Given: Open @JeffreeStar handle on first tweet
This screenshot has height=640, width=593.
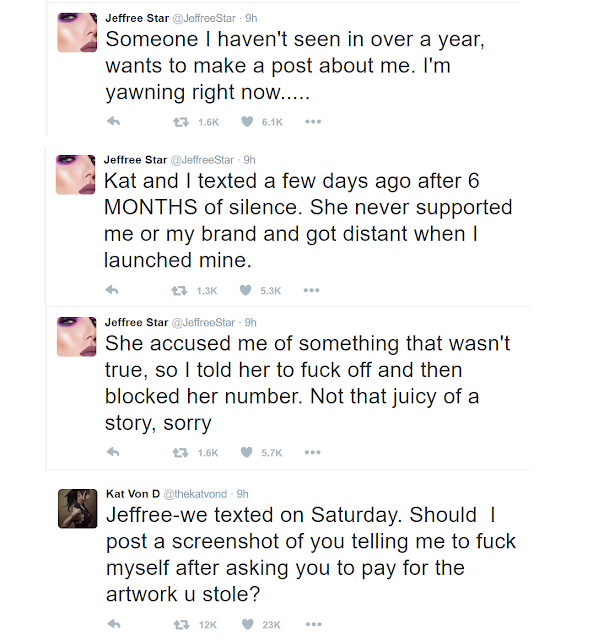Looking at the screenshot, I should [x=204, y=18].
